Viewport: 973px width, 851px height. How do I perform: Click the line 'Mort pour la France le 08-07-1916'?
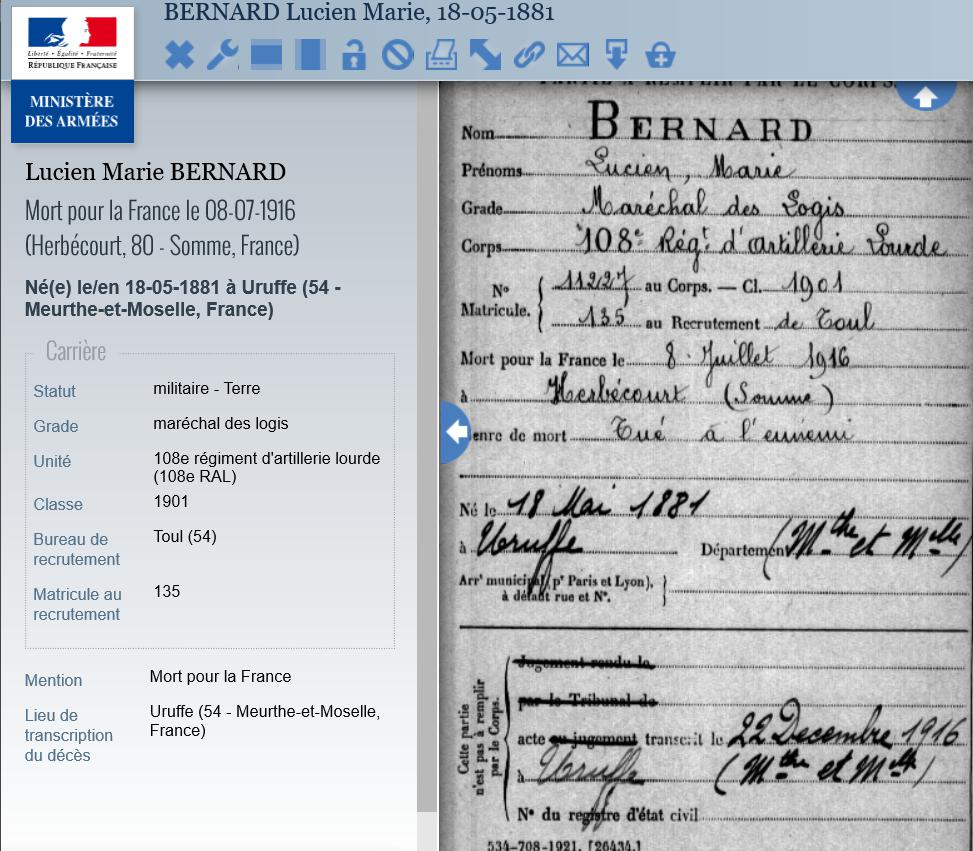coord(160,211)
